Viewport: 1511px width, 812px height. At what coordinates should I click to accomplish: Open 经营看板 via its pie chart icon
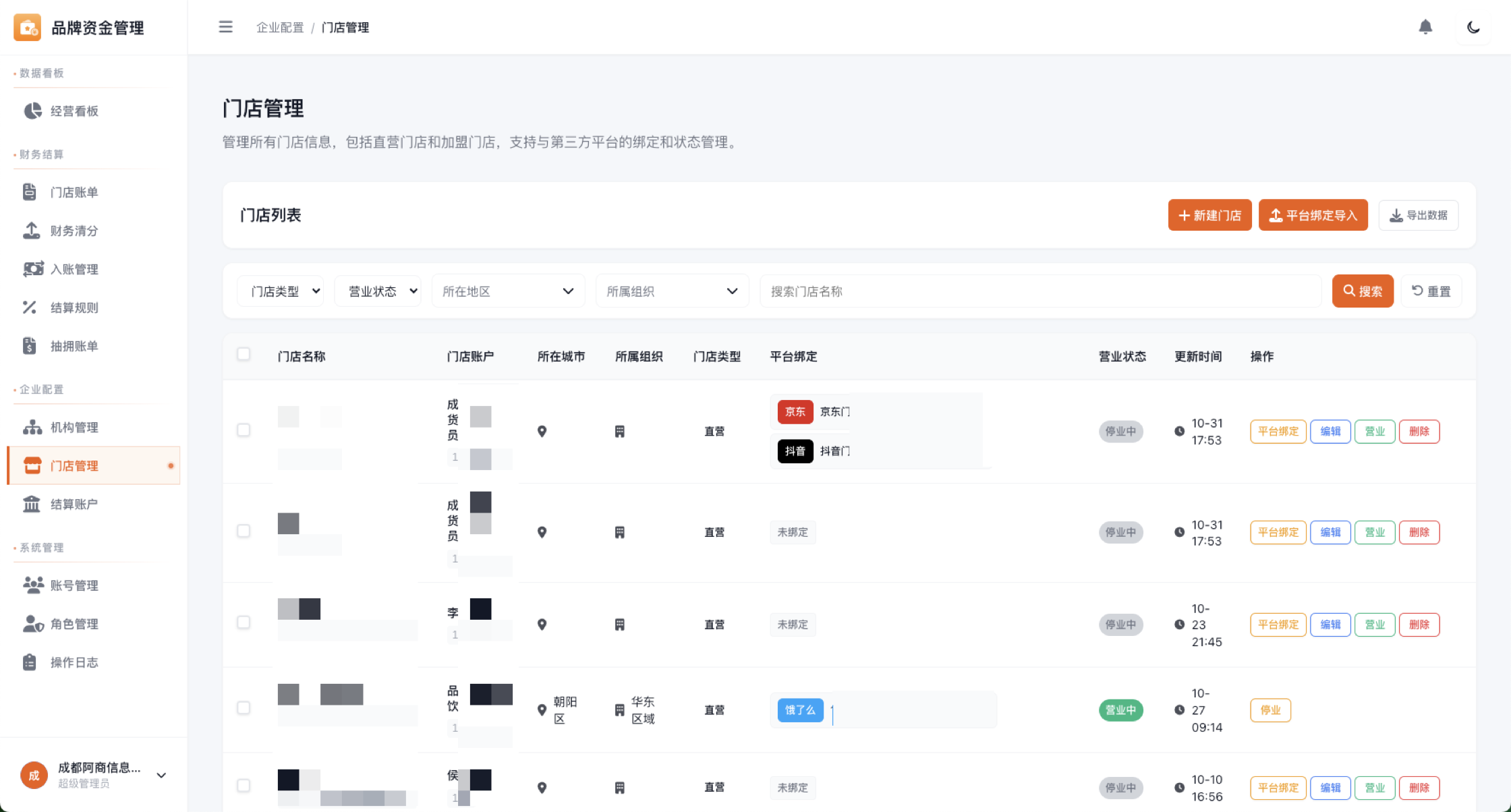point(32,111)
